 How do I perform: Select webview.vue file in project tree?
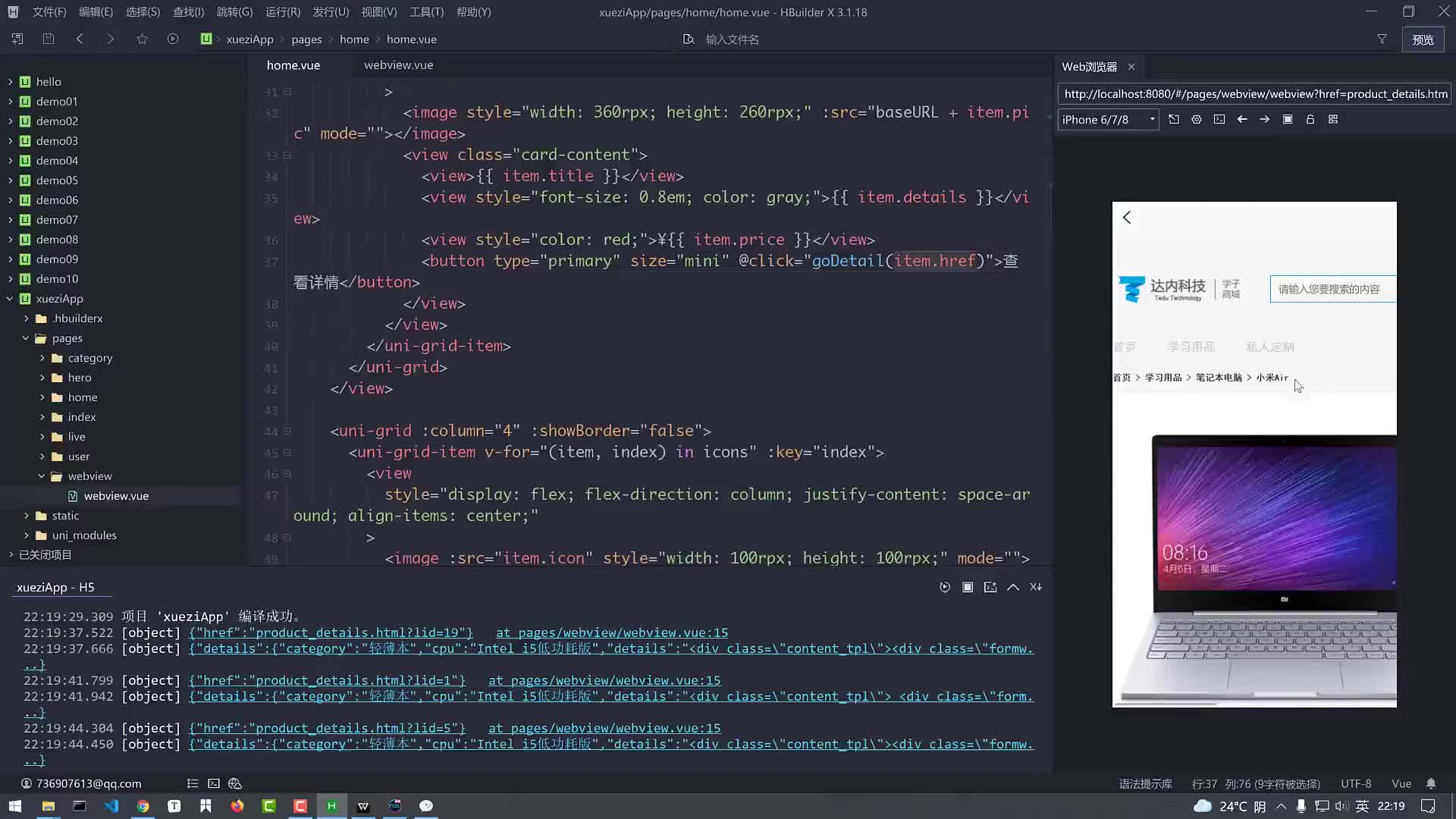tap(116, 495)
